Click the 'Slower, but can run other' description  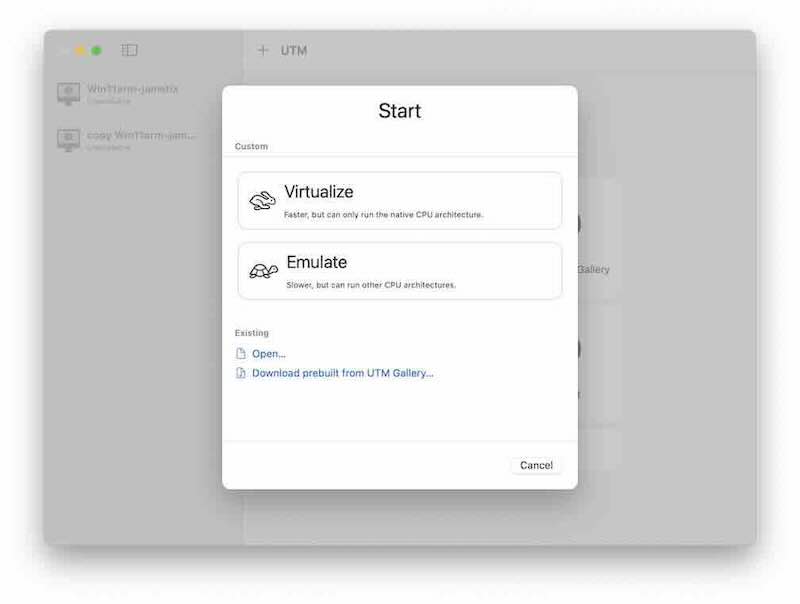click(x=371, y=285)
